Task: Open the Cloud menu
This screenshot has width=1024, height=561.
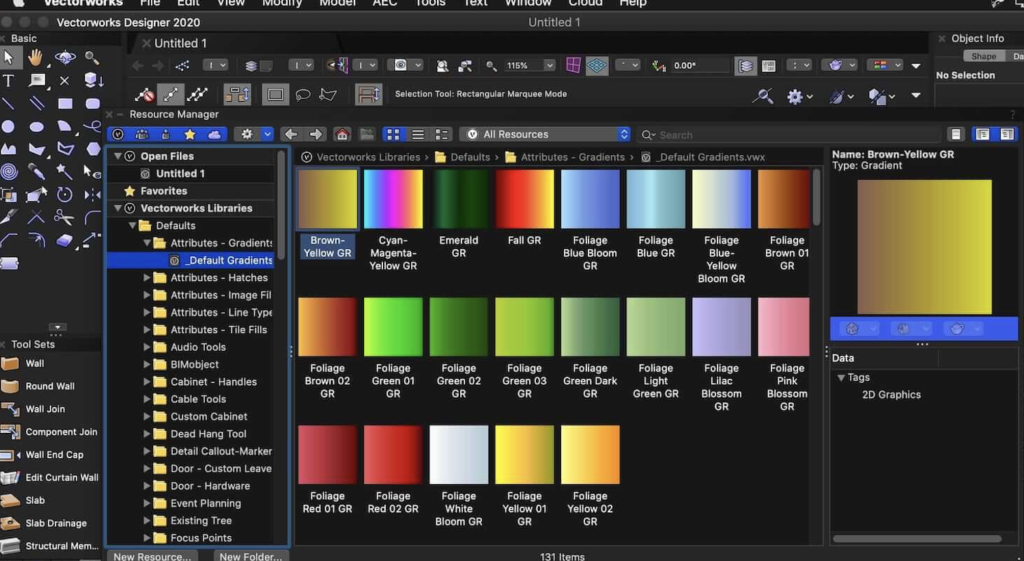Action: click(585, 3)
